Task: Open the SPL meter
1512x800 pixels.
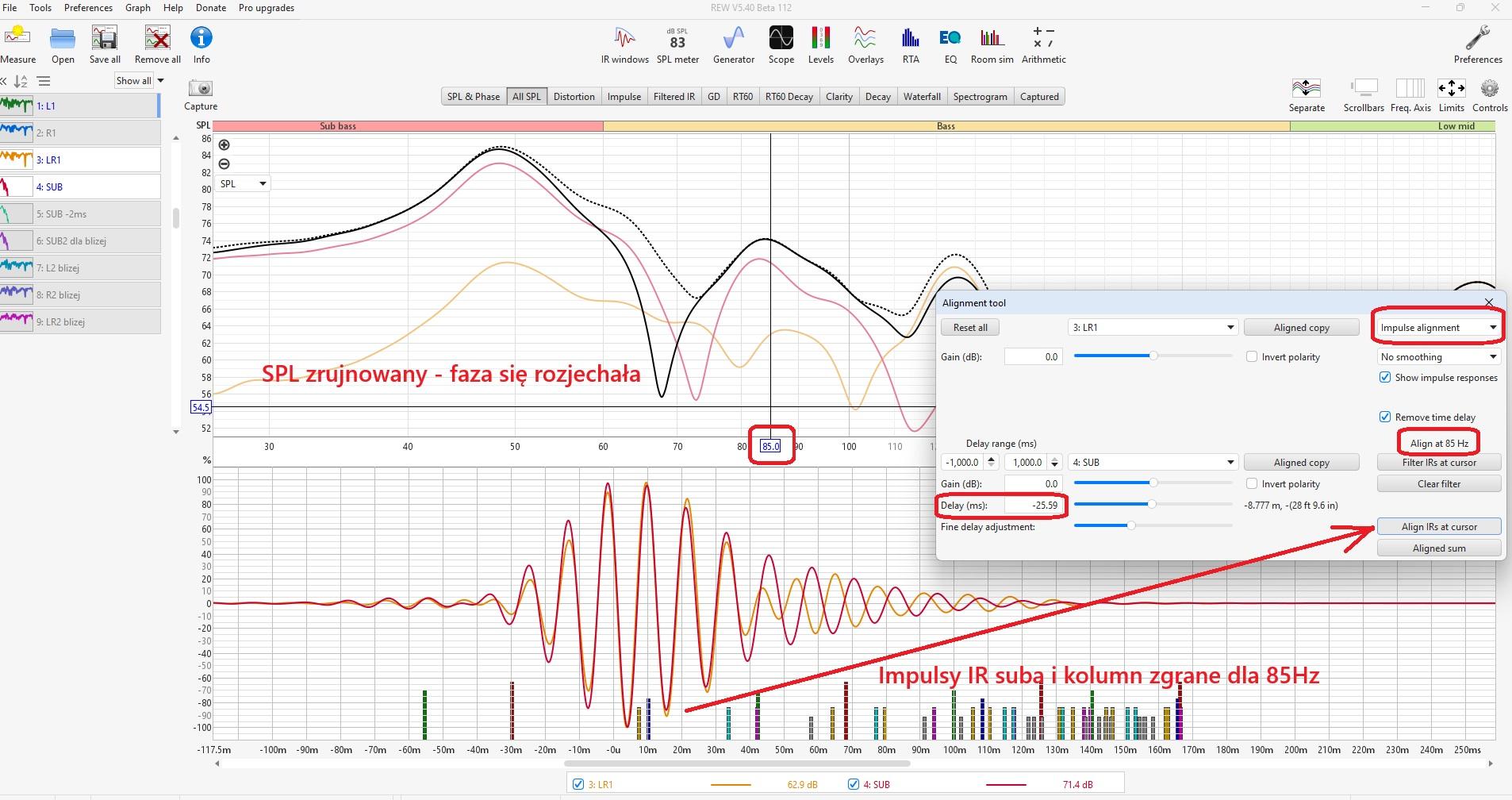Action: click(x=677, y=44)
